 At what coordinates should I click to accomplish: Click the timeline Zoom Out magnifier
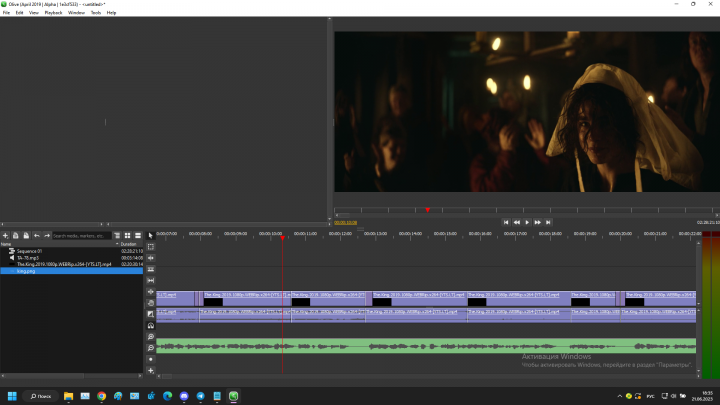(x=151, y=348)
